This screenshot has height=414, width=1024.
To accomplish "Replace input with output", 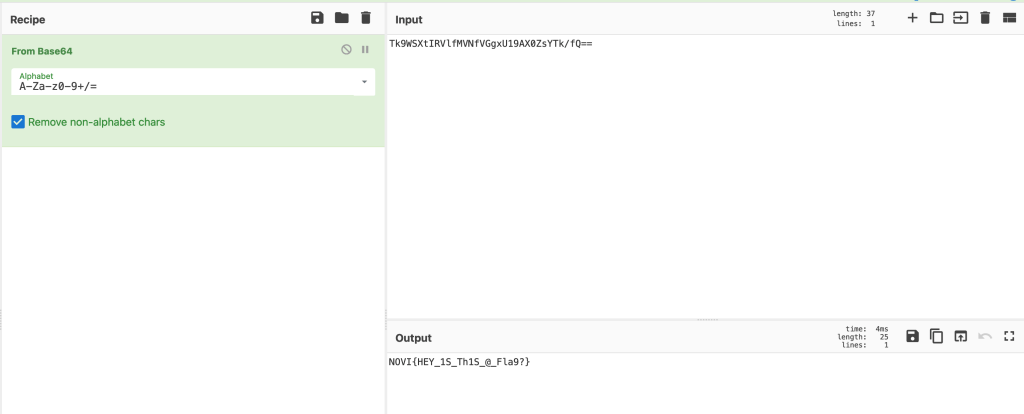I will tap(960, 336).
